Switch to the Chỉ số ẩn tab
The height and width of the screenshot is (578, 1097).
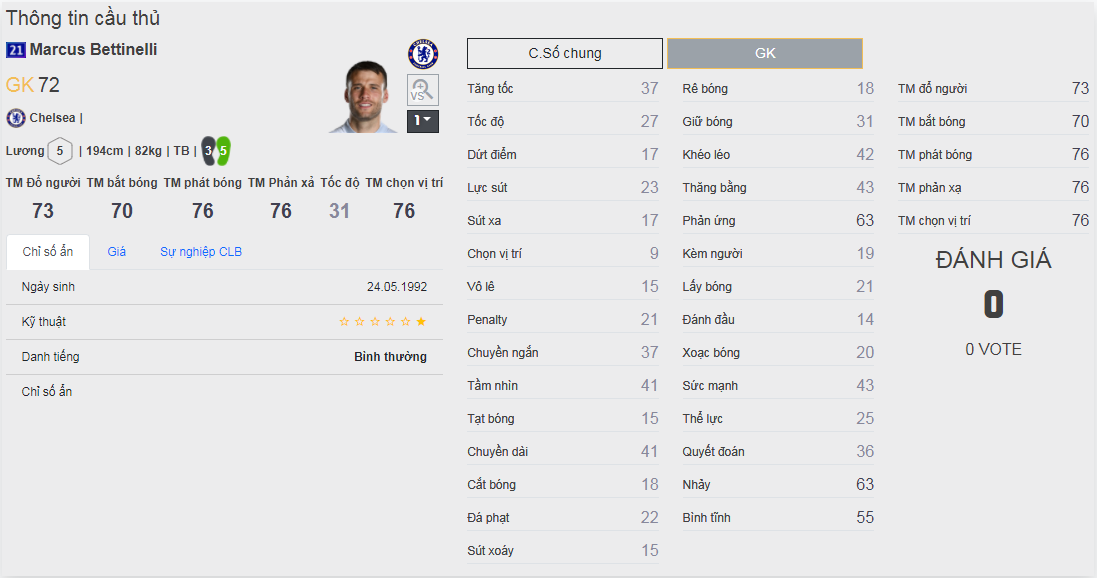coord(47,252)
